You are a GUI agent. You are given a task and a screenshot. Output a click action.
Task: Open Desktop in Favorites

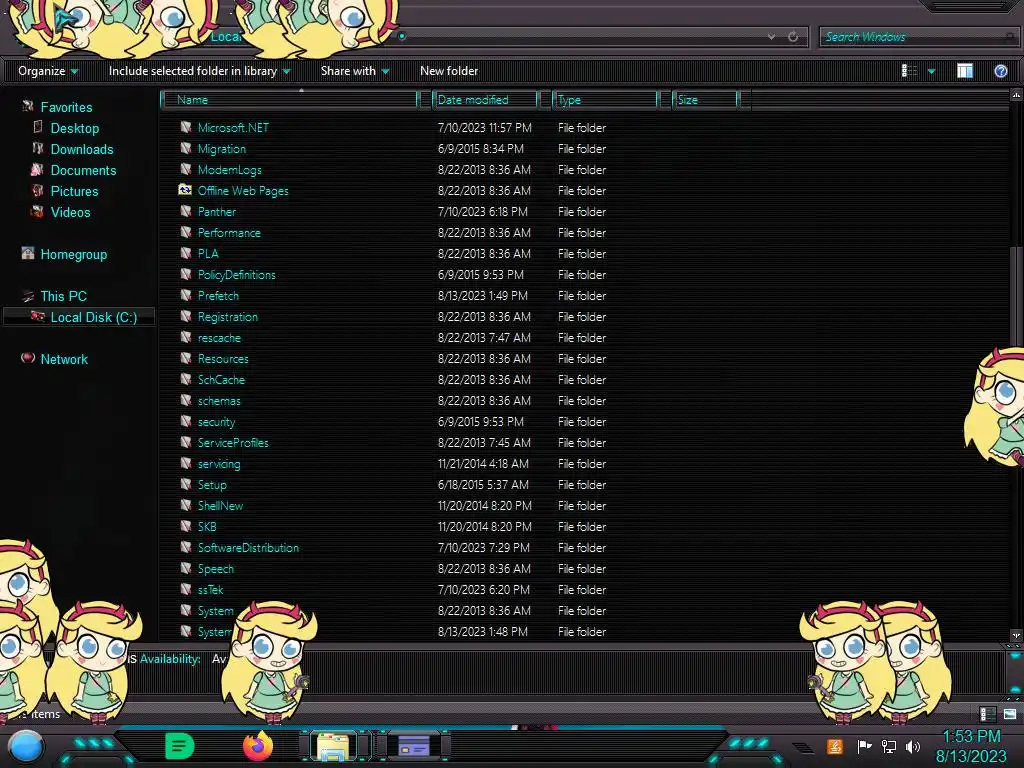[74, 128]
